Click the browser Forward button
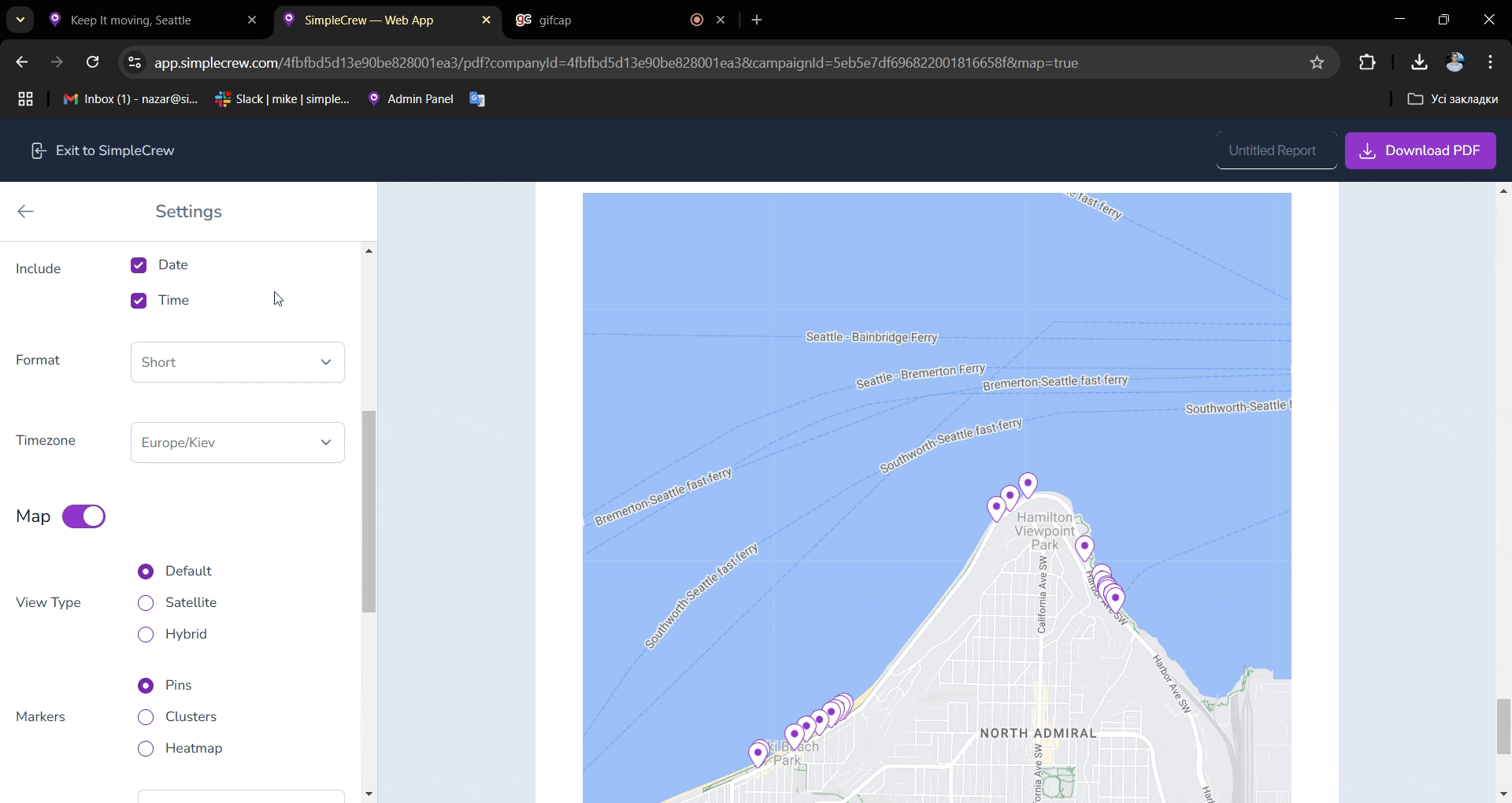 pyautogui.click(x=57, y=62)
